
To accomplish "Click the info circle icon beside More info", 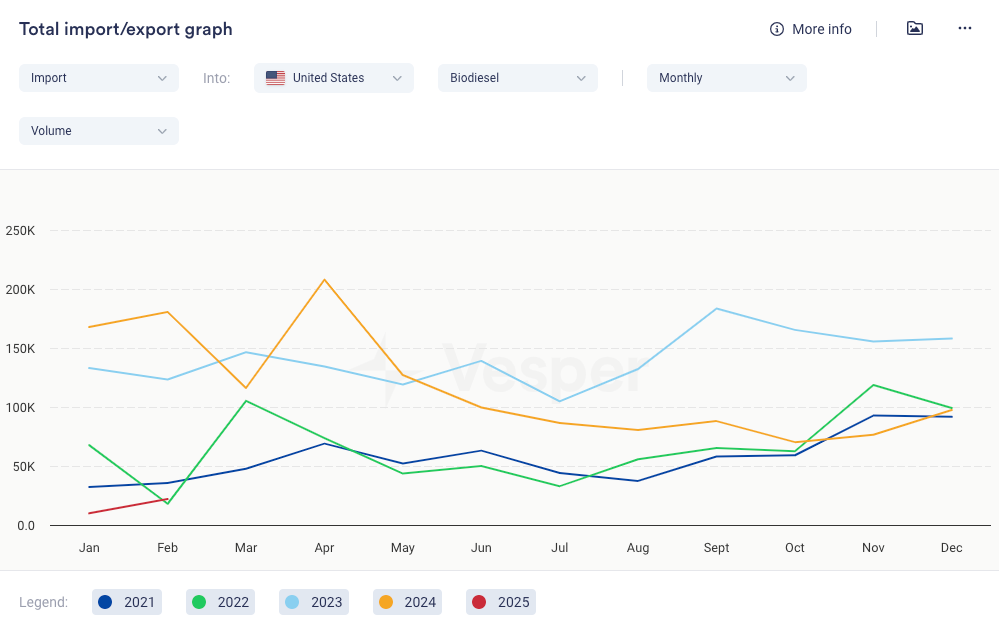I will tap(777, 29).
